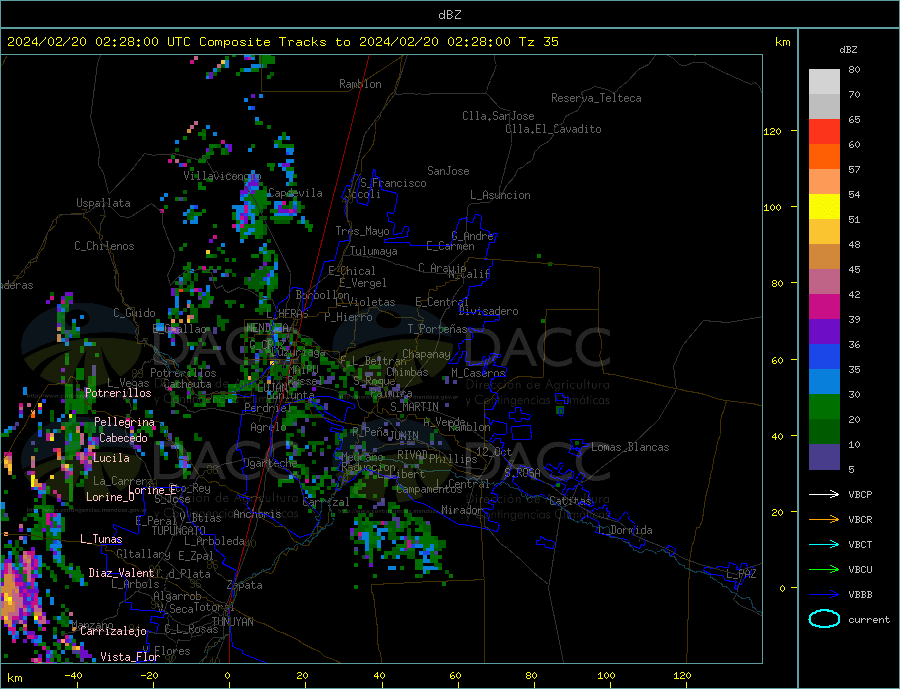Click the C_Chilenos map label
Screen dimensions: 900x689
[x=104, y=246]
